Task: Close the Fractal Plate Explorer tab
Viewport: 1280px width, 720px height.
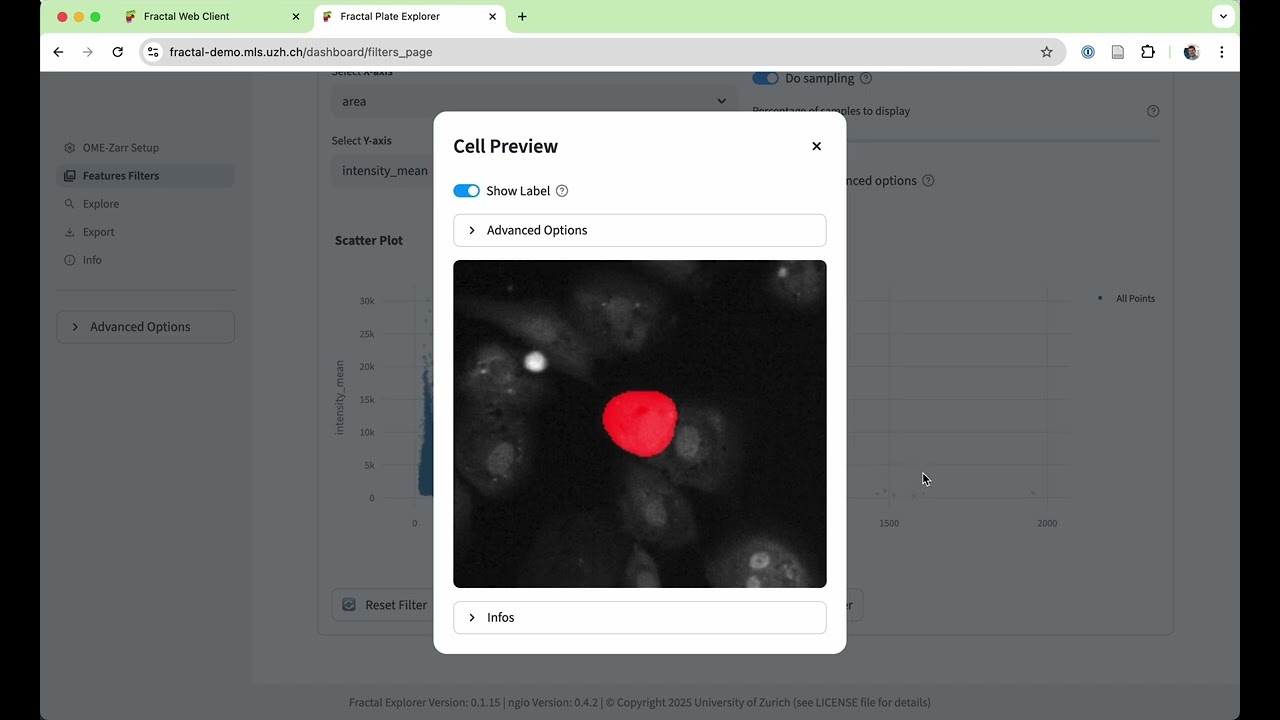Action: click(x=493, y=17)
